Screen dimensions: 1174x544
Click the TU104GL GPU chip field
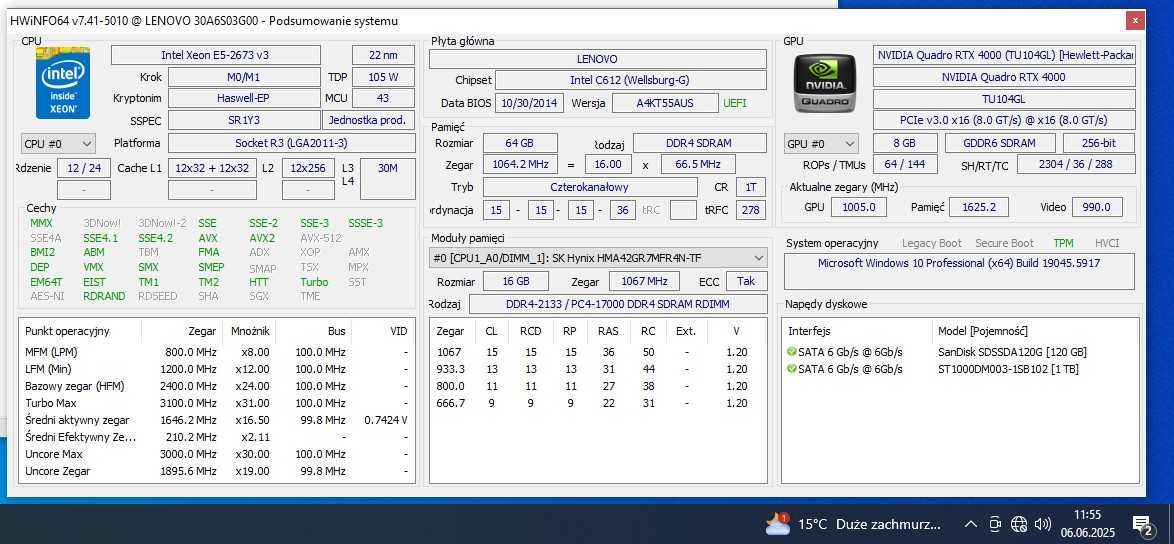(x=1003, y=99)
